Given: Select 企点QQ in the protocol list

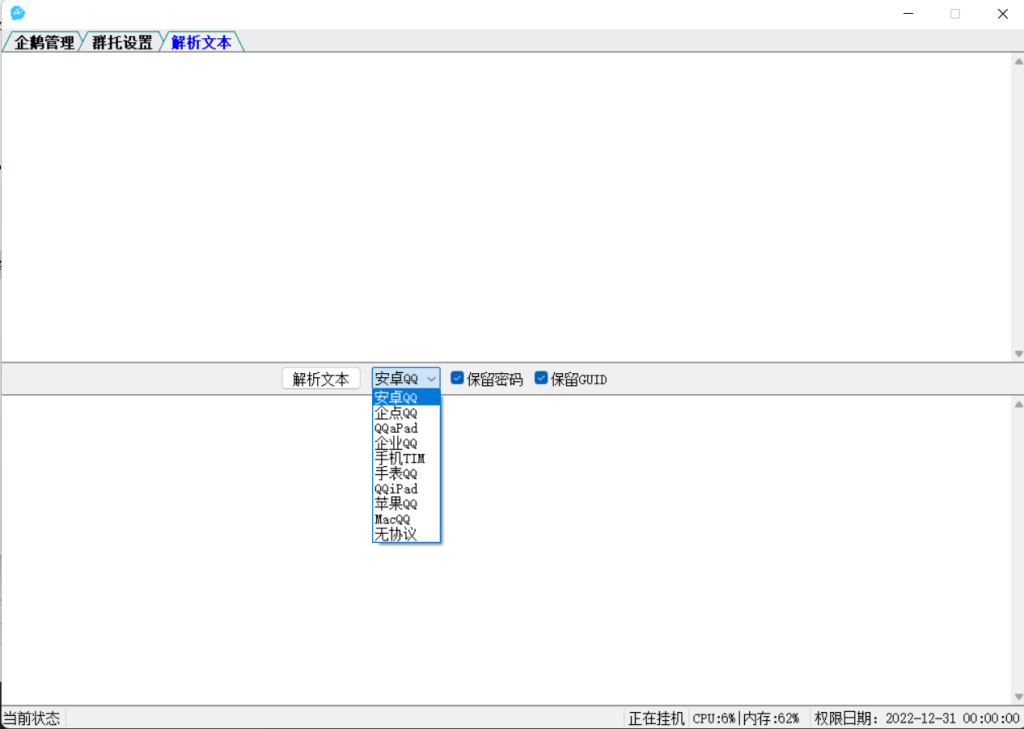Looking at the screenshot, I should (405, 413).
